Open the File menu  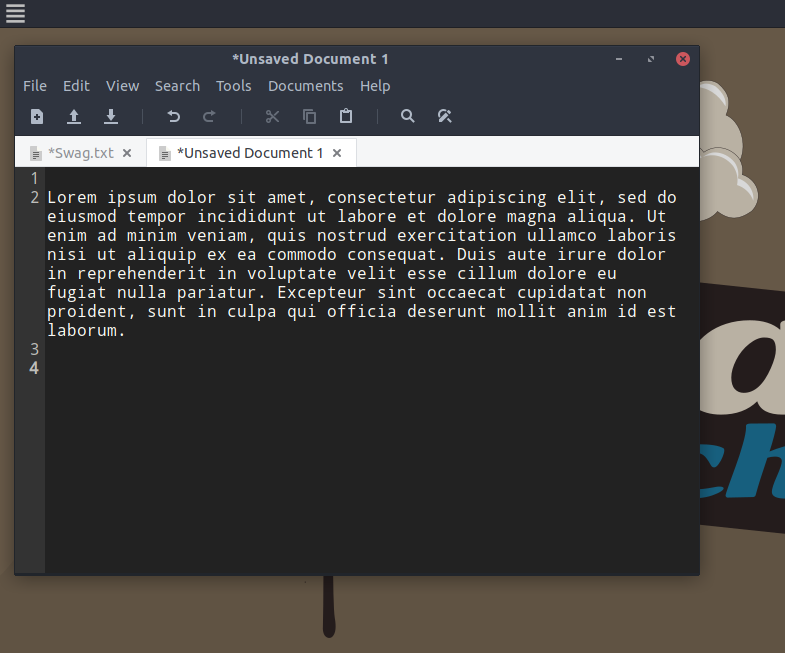pyautogui.click(x=35, y=86)
